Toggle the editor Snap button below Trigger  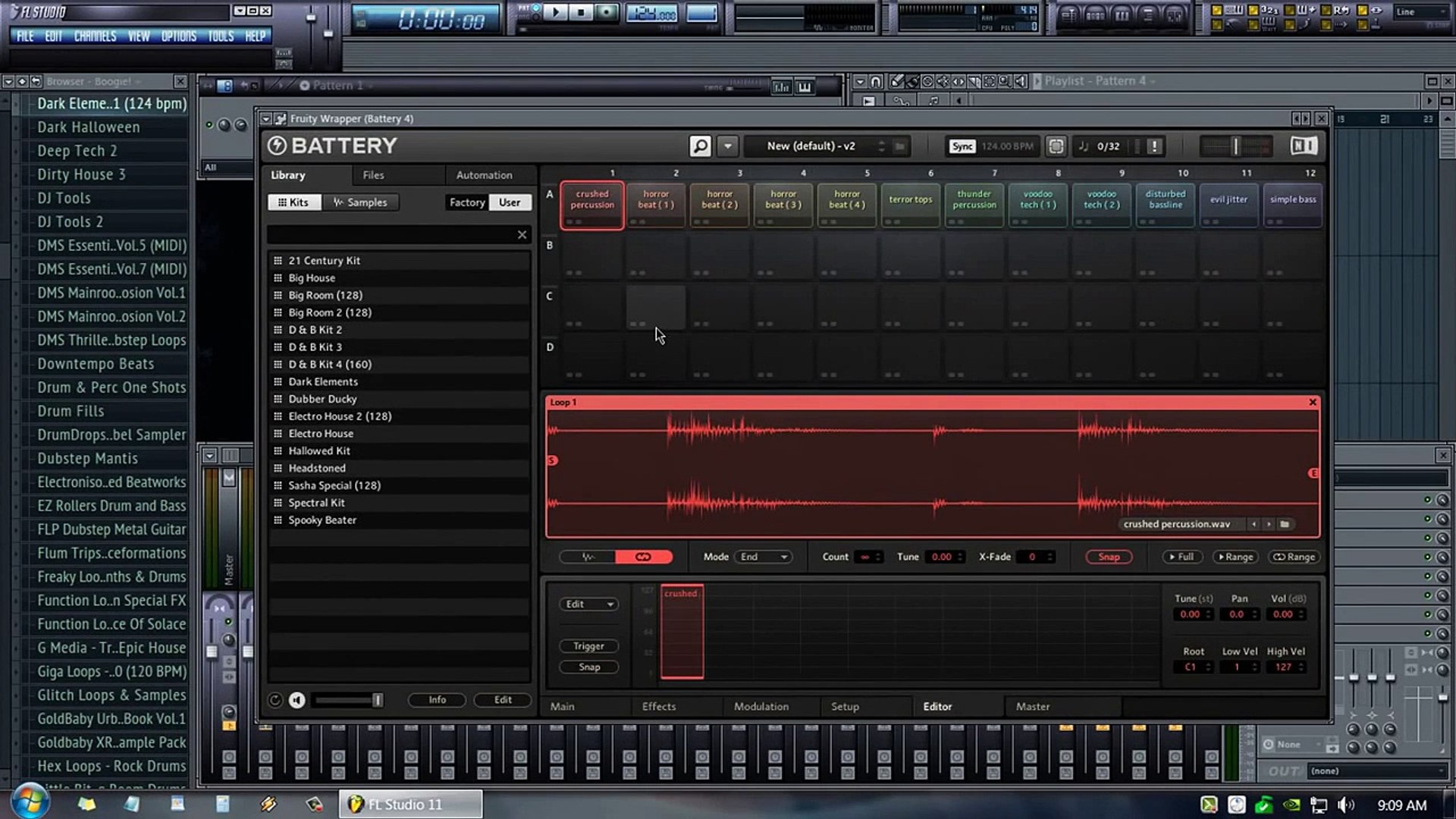(588, 667)
